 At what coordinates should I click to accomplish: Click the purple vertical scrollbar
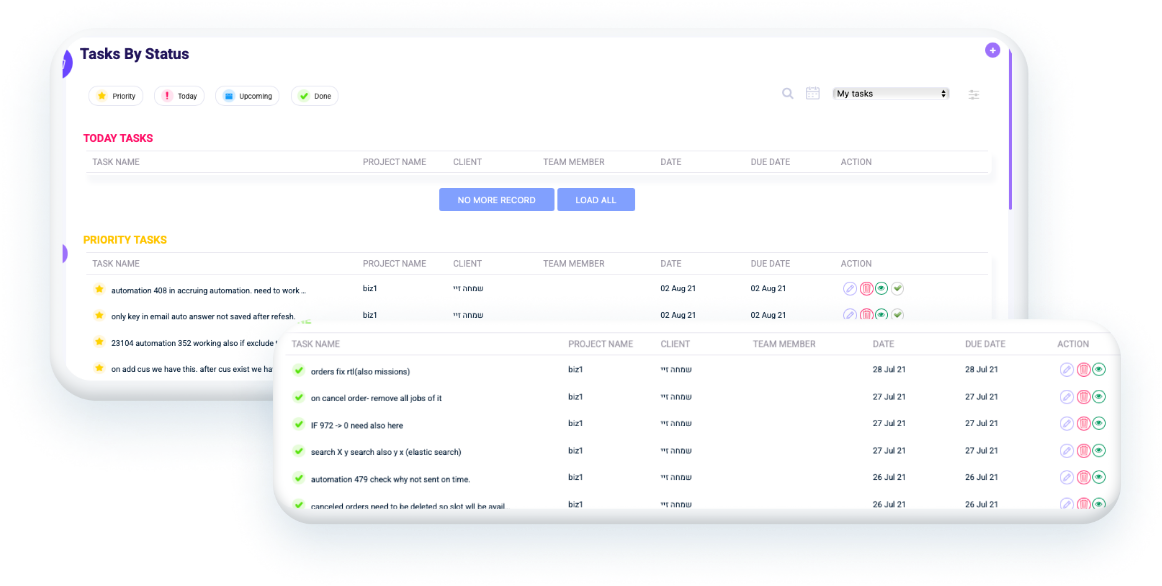(x=1010, y=130)
